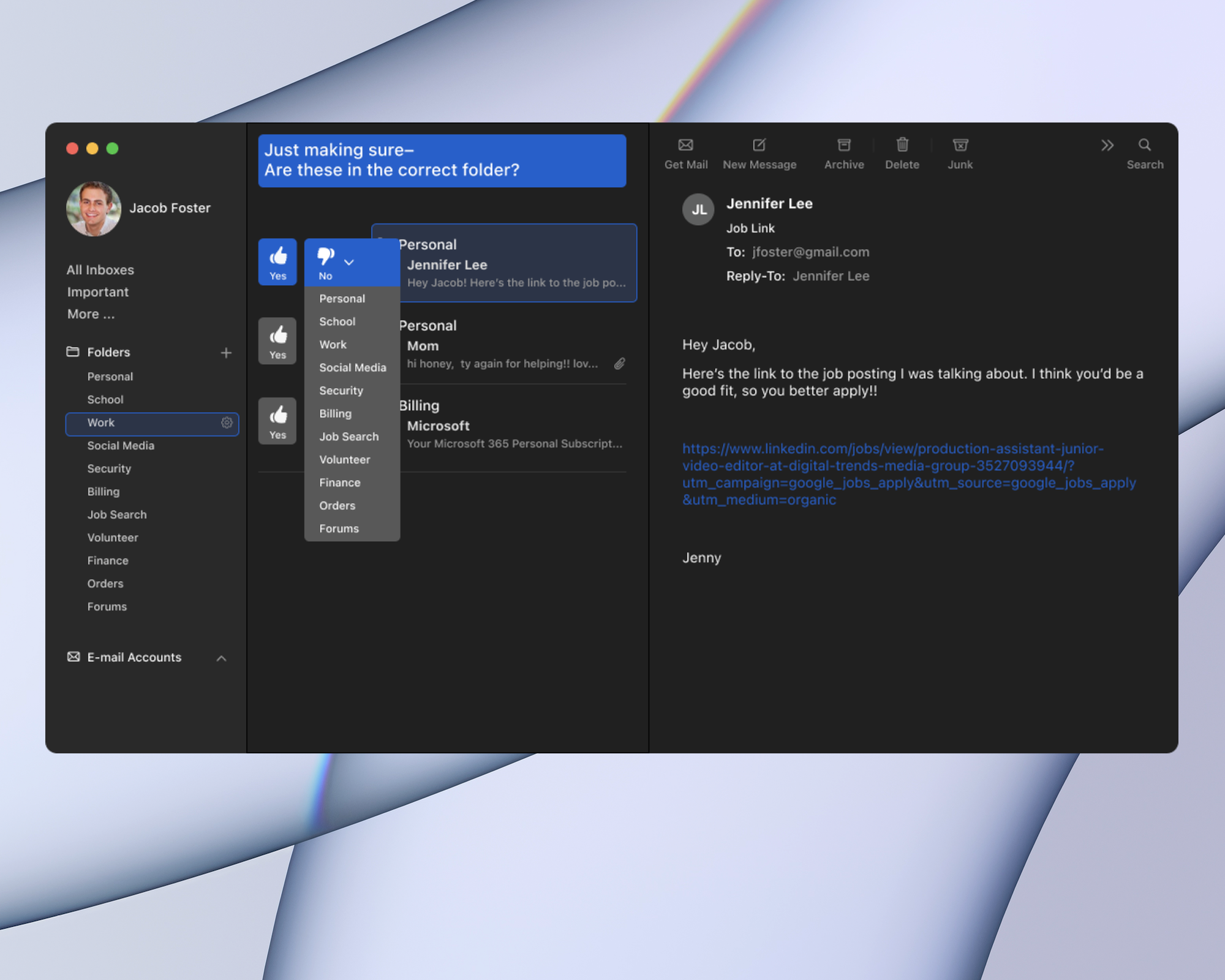Viewport: 1225px width, 980px height.
Task: Collapse the No thumbs-down dropdown chevron
Action: [x=349, y=262]
